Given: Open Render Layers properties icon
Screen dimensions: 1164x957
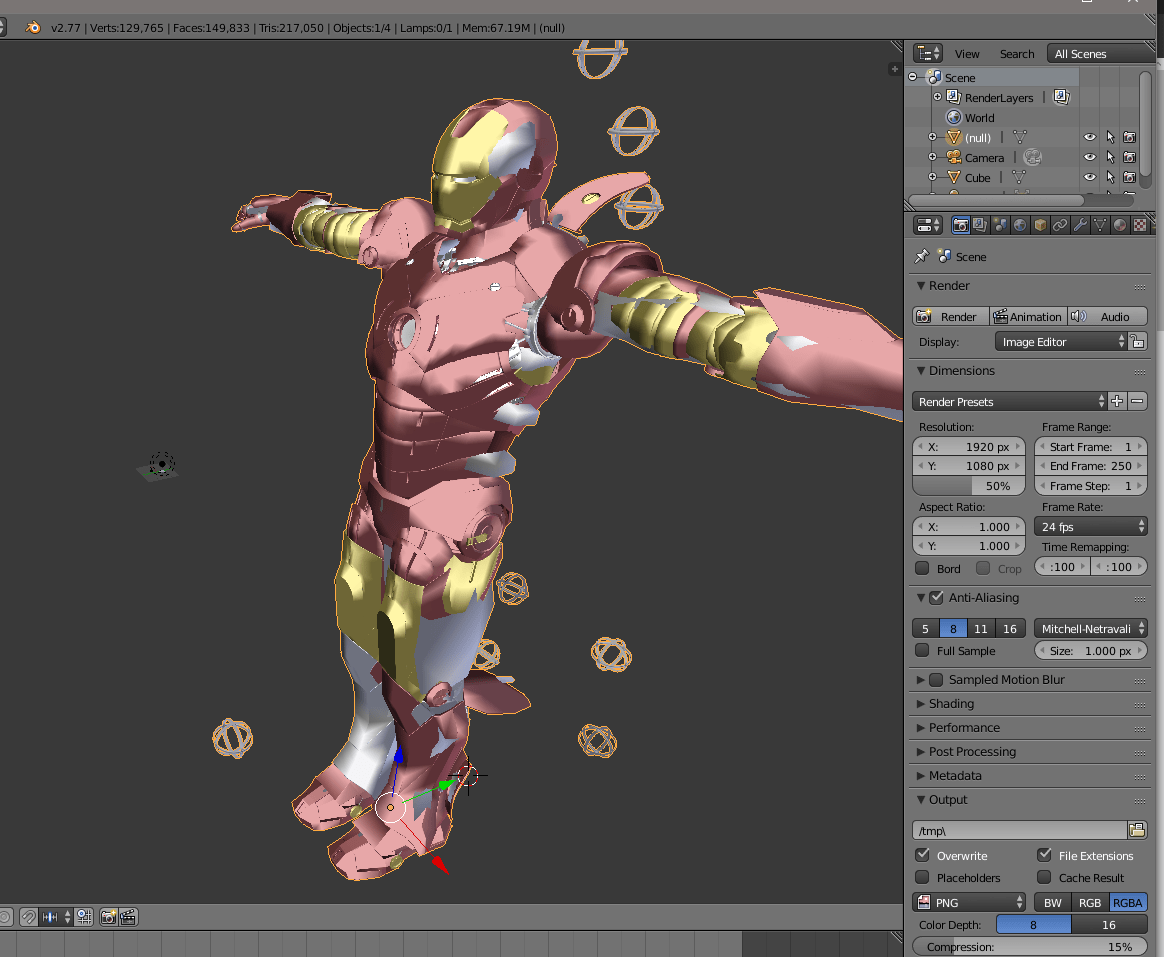Looking at the screenshot, I should pos(979,224).
